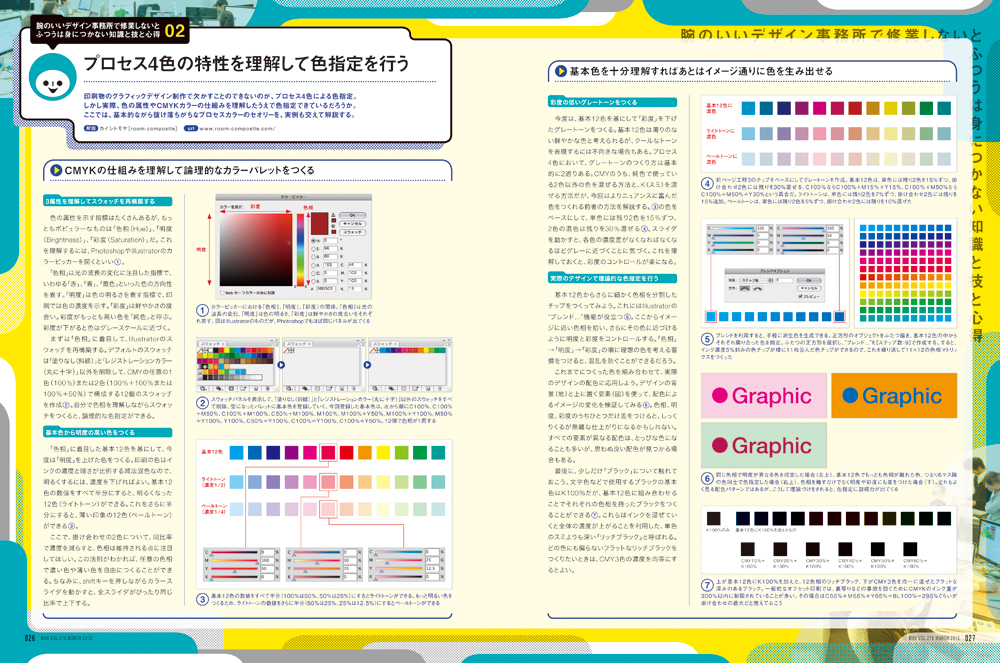This screenshot has width=1000, height=663.
Task: Select the K100%のみ black swatch
Action: pyautogui.click(x=713, y=518)
